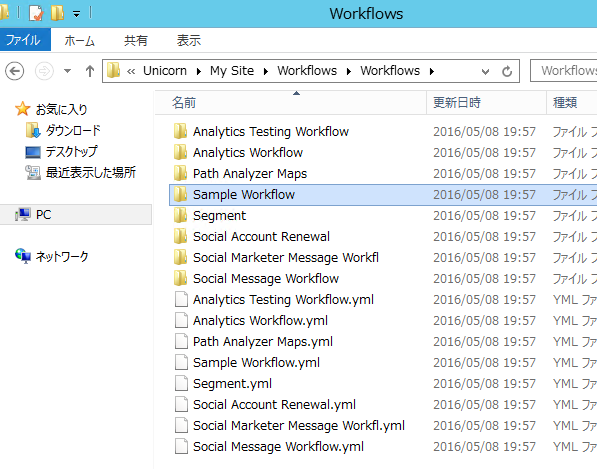Image resolution: width=597 pixels, height=469 pixels.
Task: Click the Unicorn breadcrumb in address bar
Action: tap(165, 71)
